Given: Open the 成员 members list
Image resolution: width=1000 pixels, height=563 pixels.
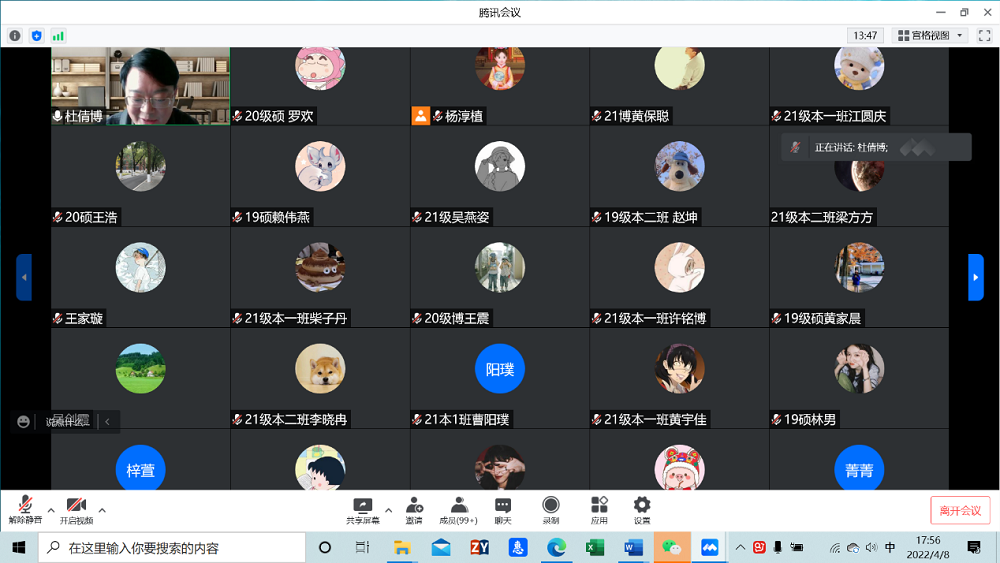Looking at the screenshot, I should point(459,510).
